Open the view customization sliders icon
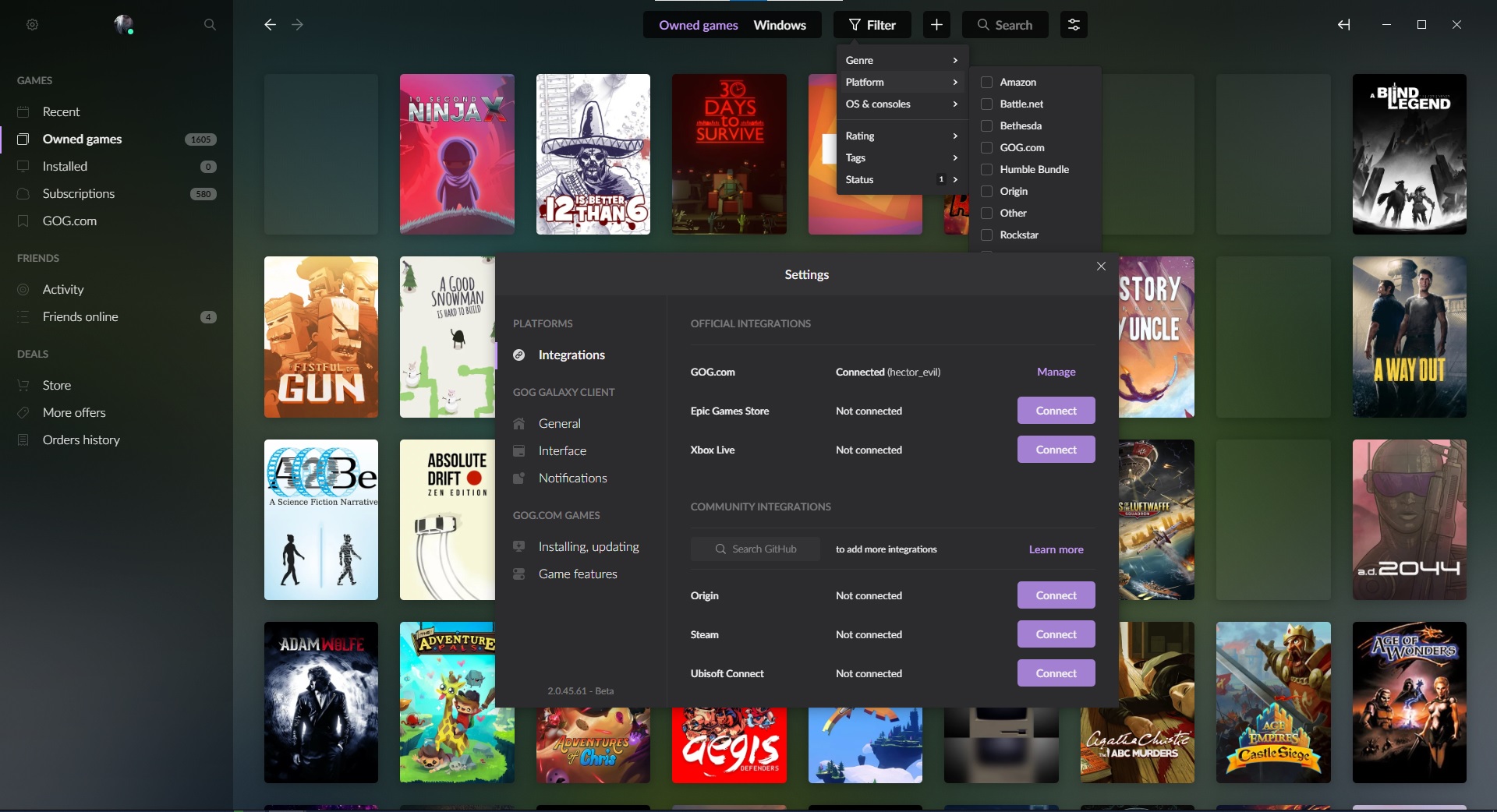The image size is (1497, 812). point(1074,25)
